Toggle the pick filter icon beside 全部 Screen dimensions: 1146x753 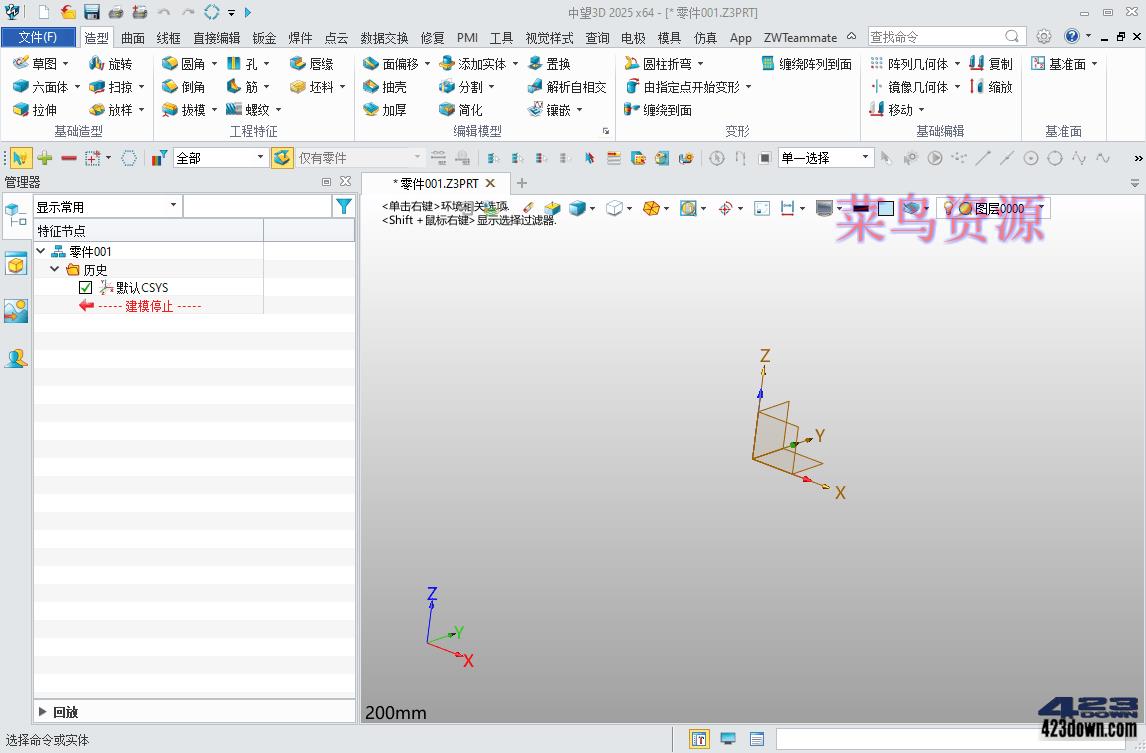click(x=160, y=157)
